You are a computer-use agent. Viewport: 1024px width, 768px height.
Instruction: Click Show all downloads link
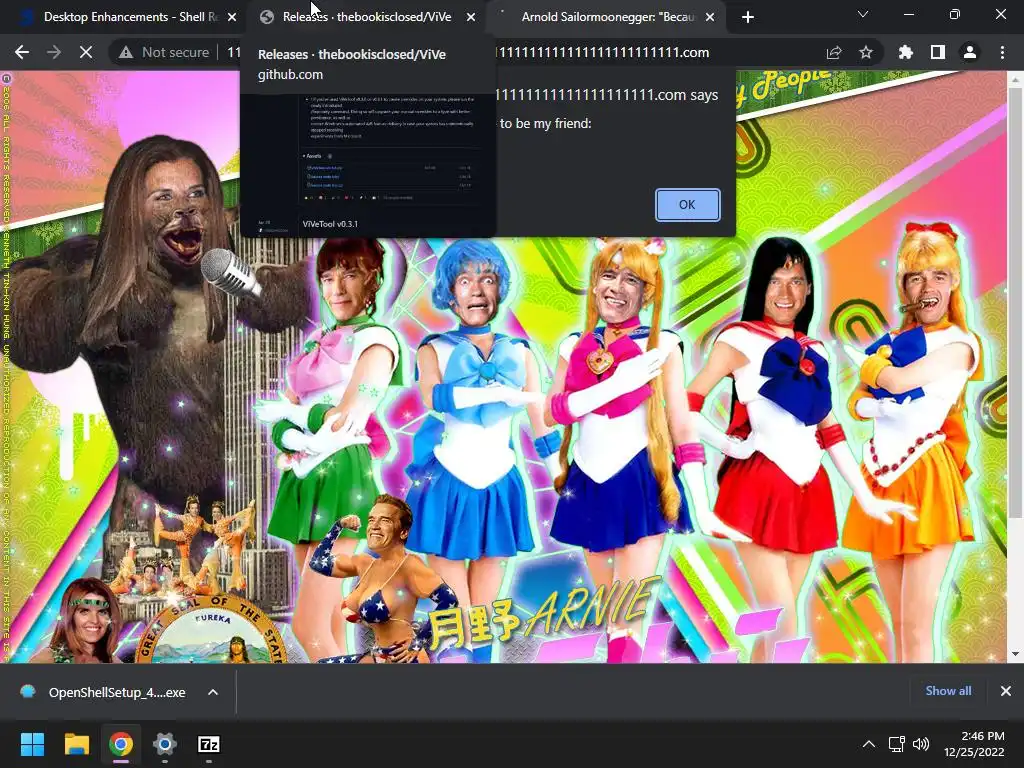(948, 691)
